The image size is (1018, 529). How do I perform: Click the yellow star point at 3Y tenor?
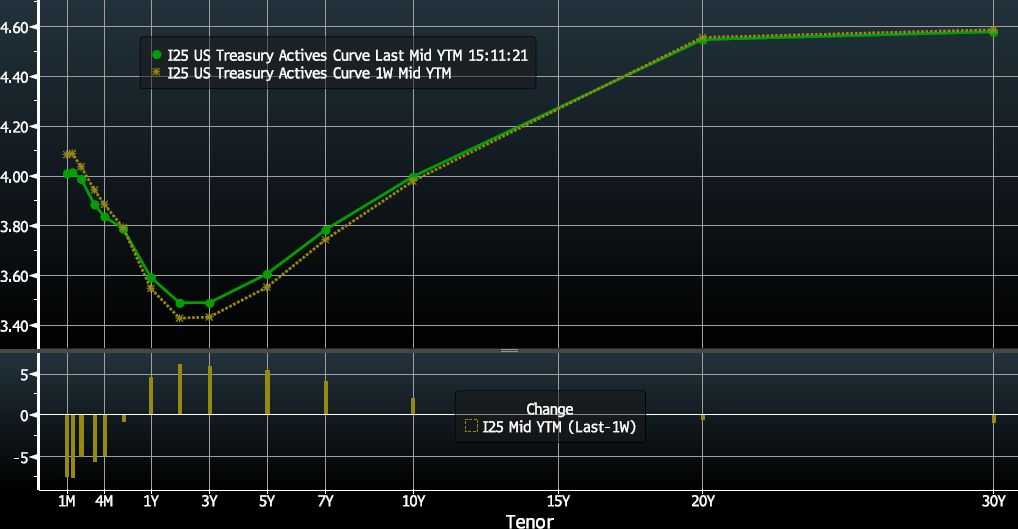point(209,317)
